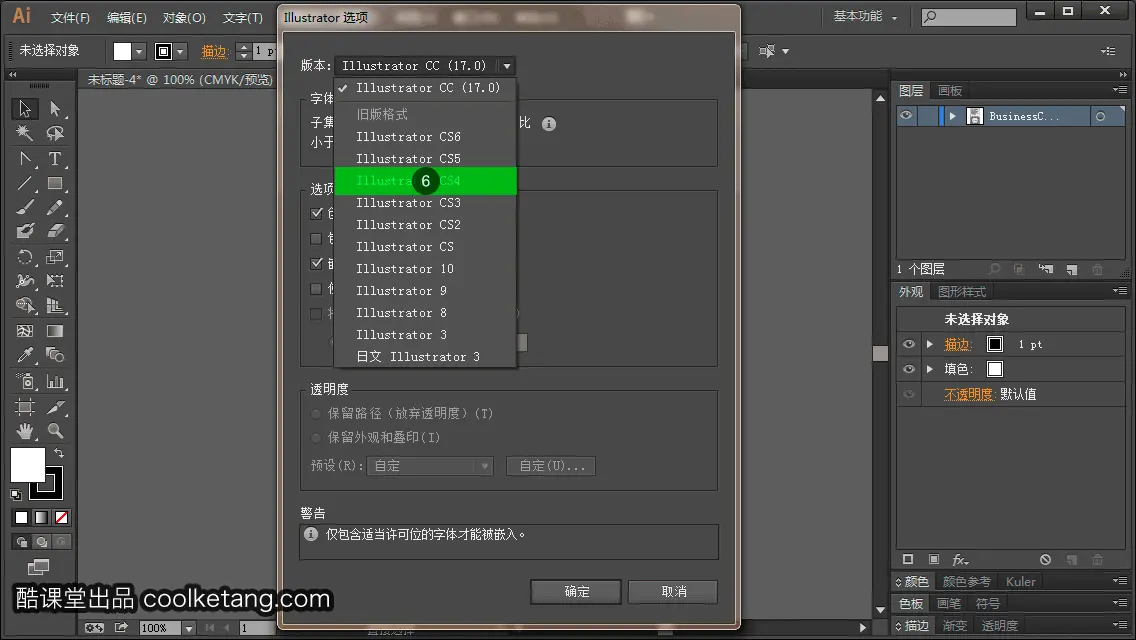The height and width of the screenshot is (640, 1136).
Task: Click the info icon next to 比
Action: pyautogui.click(x=548, y=124)
